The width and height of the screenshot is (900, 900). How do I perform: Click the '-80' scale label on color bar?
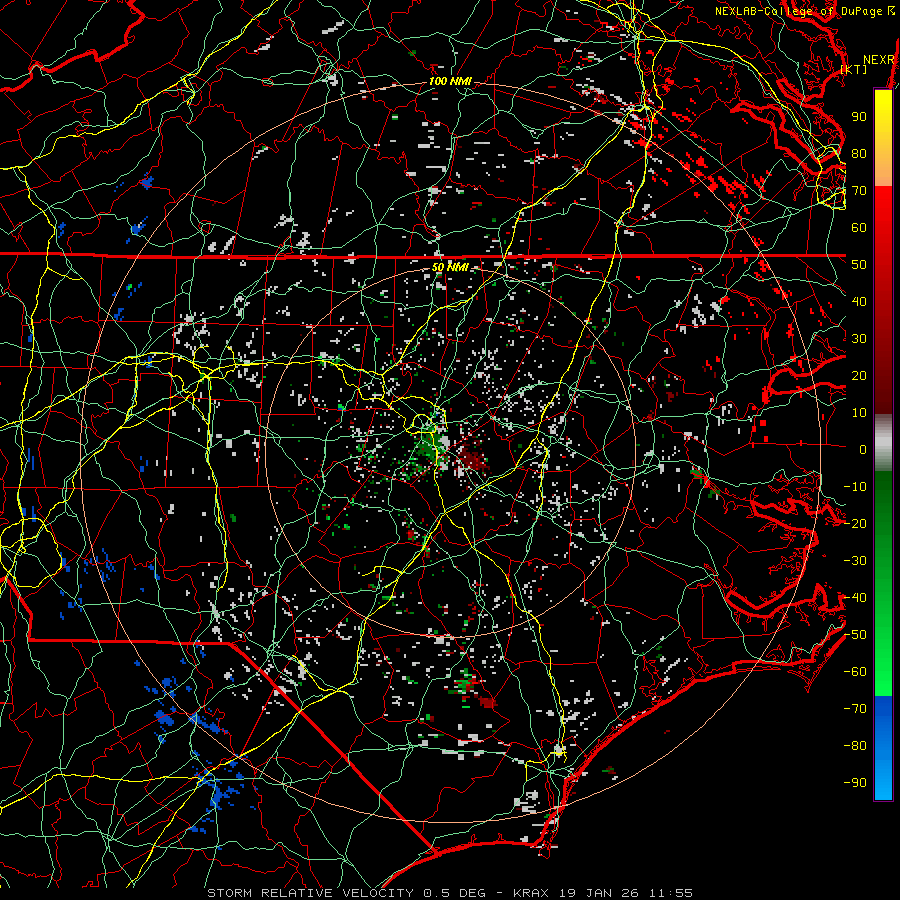[855, 746]
